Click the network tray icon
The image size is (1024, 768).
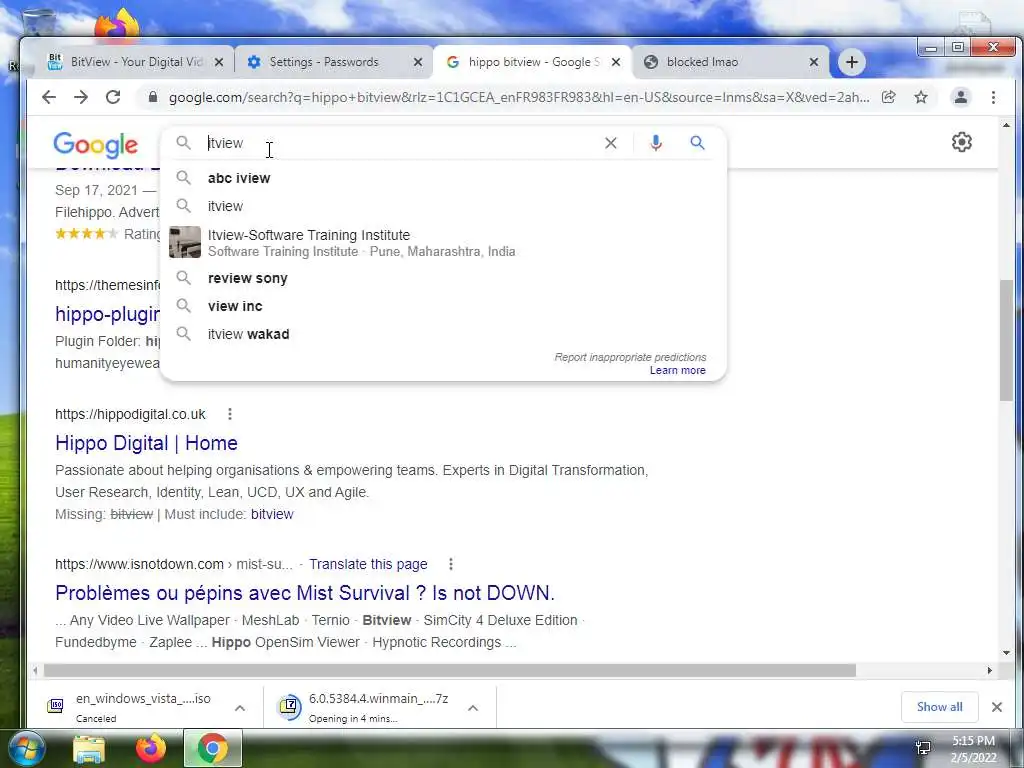pyautogui.click(x=923, y=748)
